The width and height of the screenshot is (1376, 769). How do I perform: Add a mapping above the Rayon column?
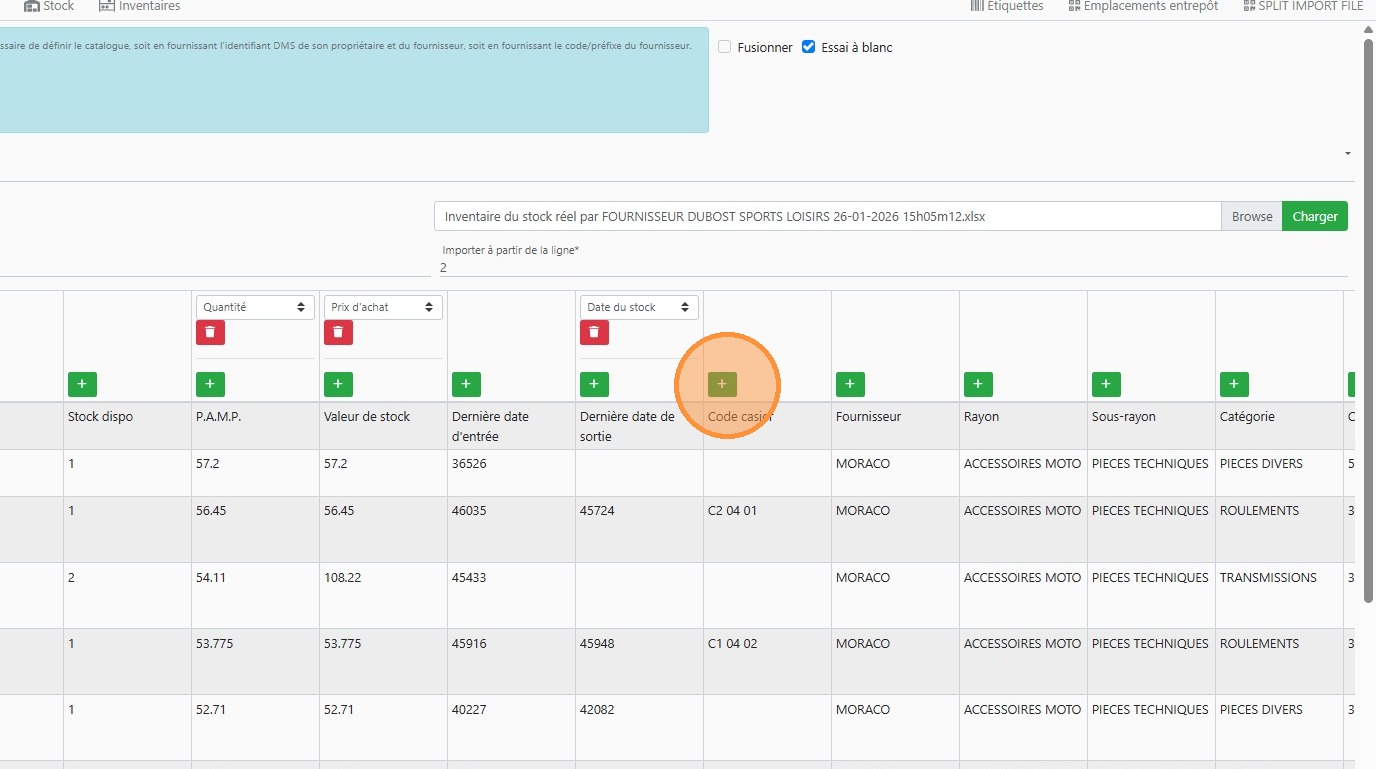(978, 384)
